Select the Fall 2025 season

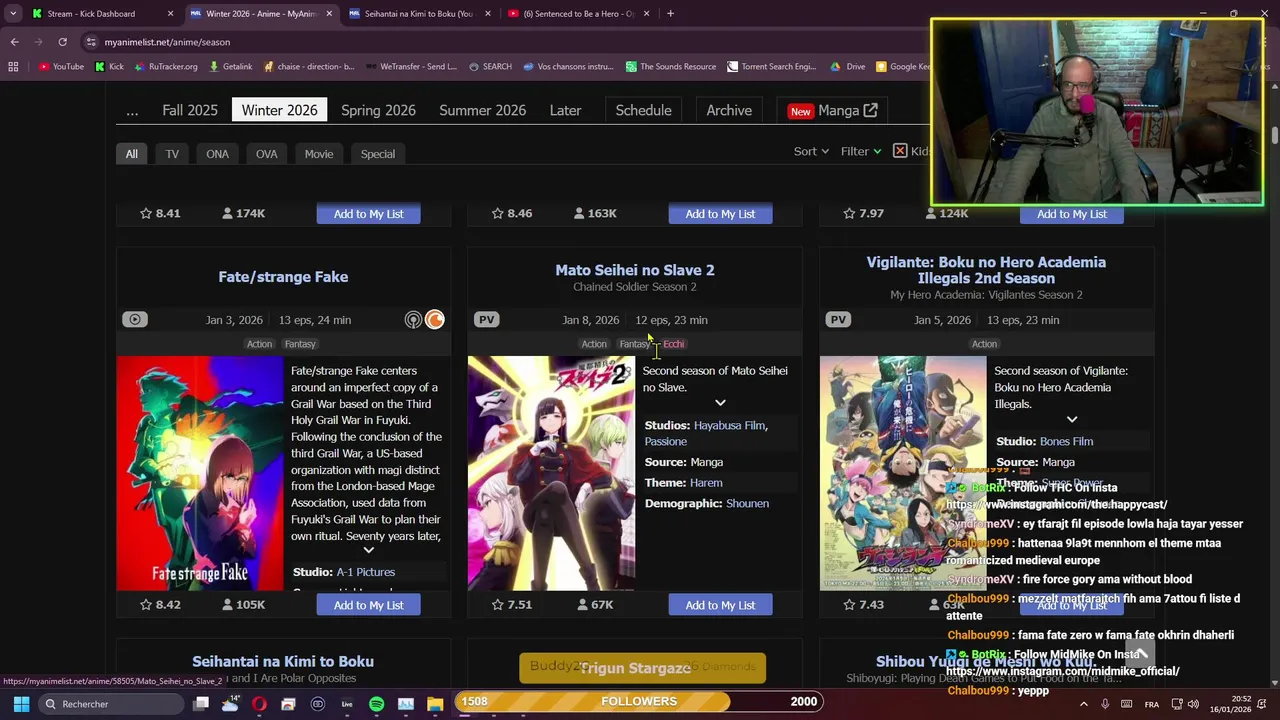190,110
